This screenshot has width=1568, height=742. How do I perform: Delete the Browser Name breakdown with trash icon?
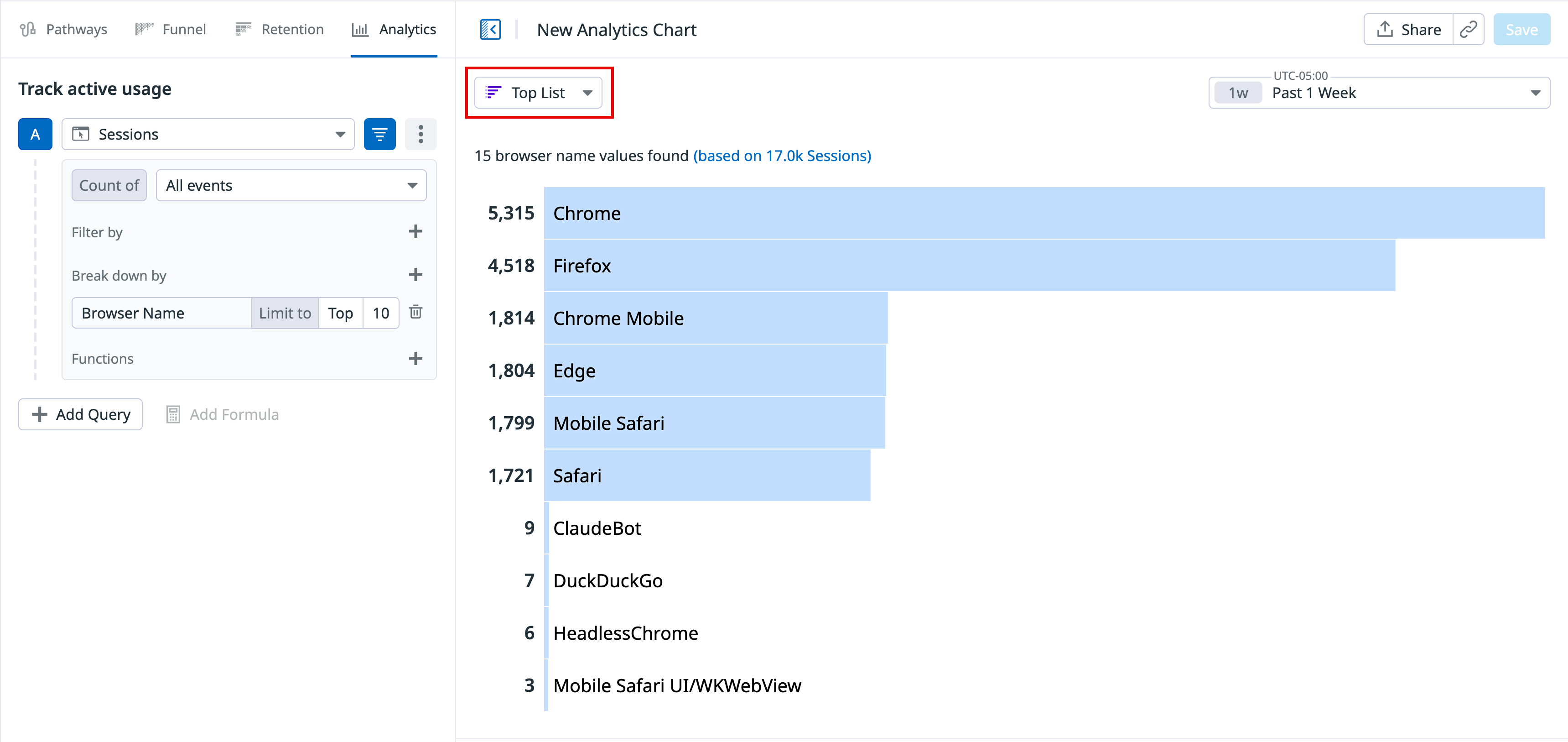416,313
